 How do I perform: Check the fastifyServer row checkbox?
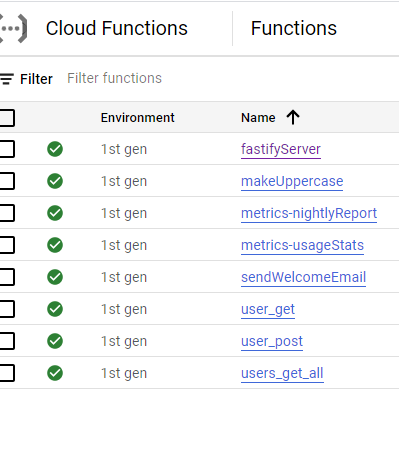(x=7, y=149)
